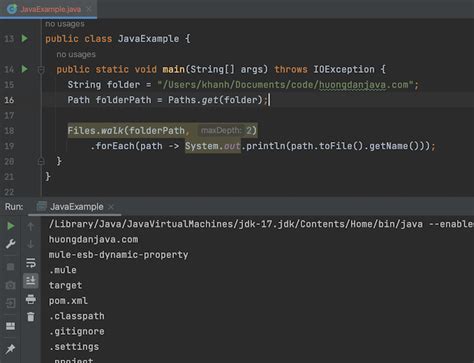Go up the stack trace arrow

pos(31,226)
